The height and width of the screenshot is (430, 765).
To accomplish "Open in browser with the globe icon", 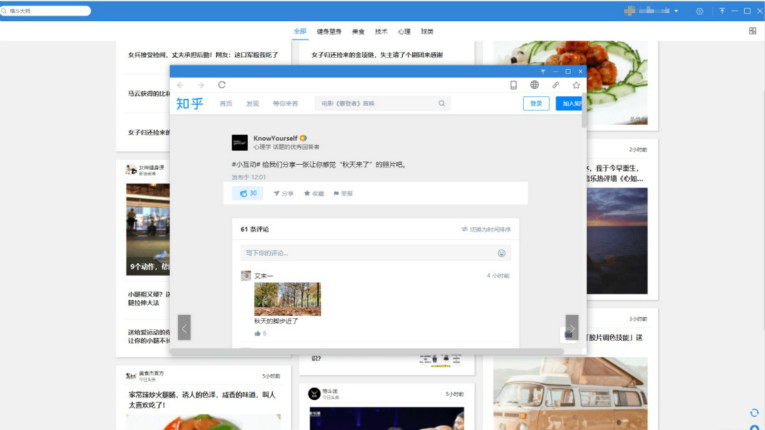I will point(535,85).
